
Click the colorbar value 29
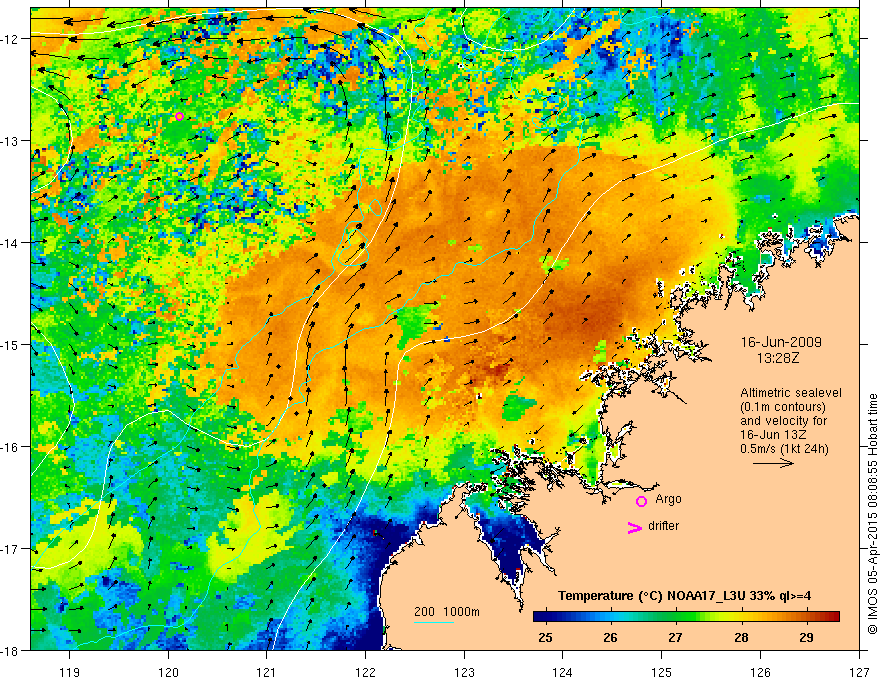pyautogui.click(x=806, y=637)
